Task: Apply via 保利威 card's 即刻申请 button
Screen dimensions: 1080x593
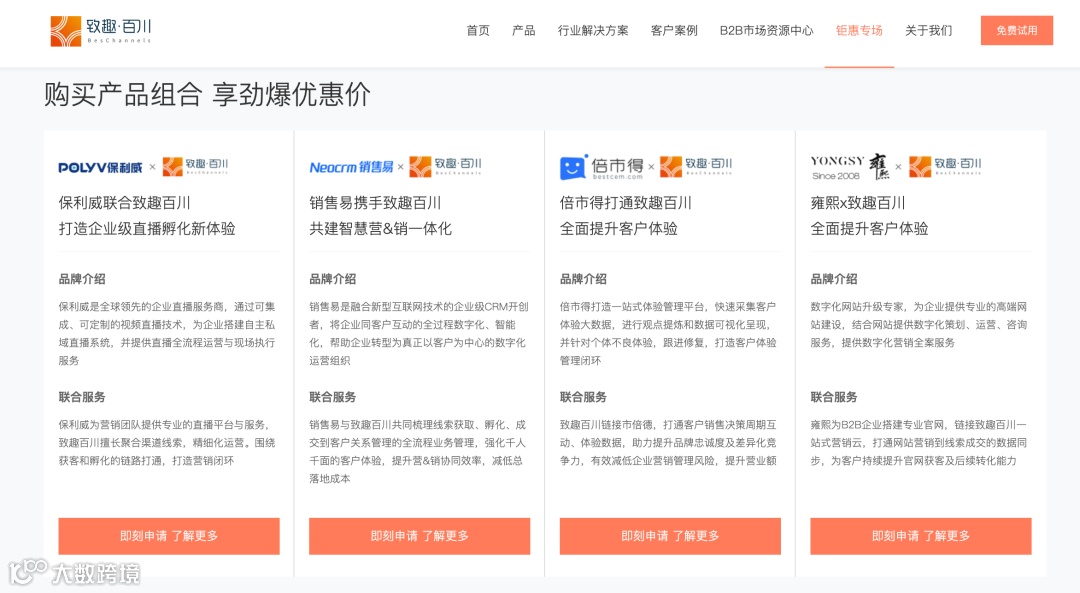Action: point(169,536)
